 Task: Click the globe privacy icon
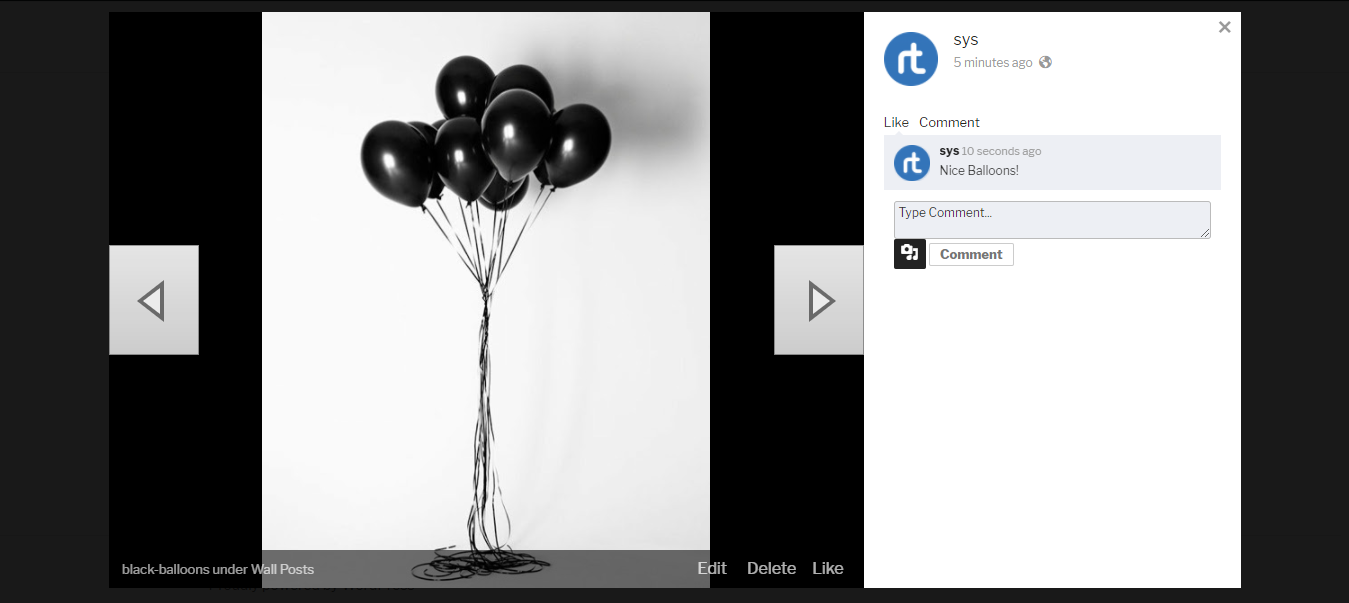click(1045, 62)
